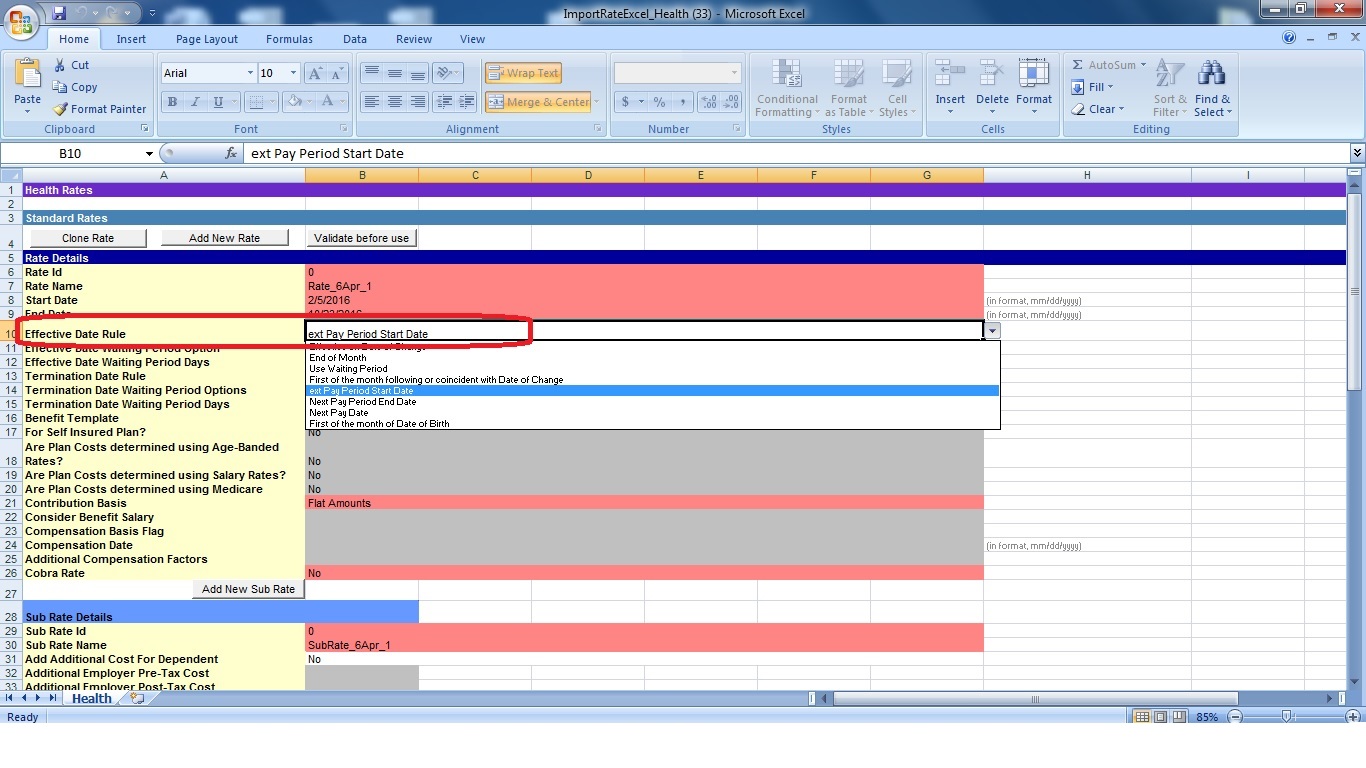1366x768 pixels.
Task: Center cell text horizontally
Action: (395, 102)
